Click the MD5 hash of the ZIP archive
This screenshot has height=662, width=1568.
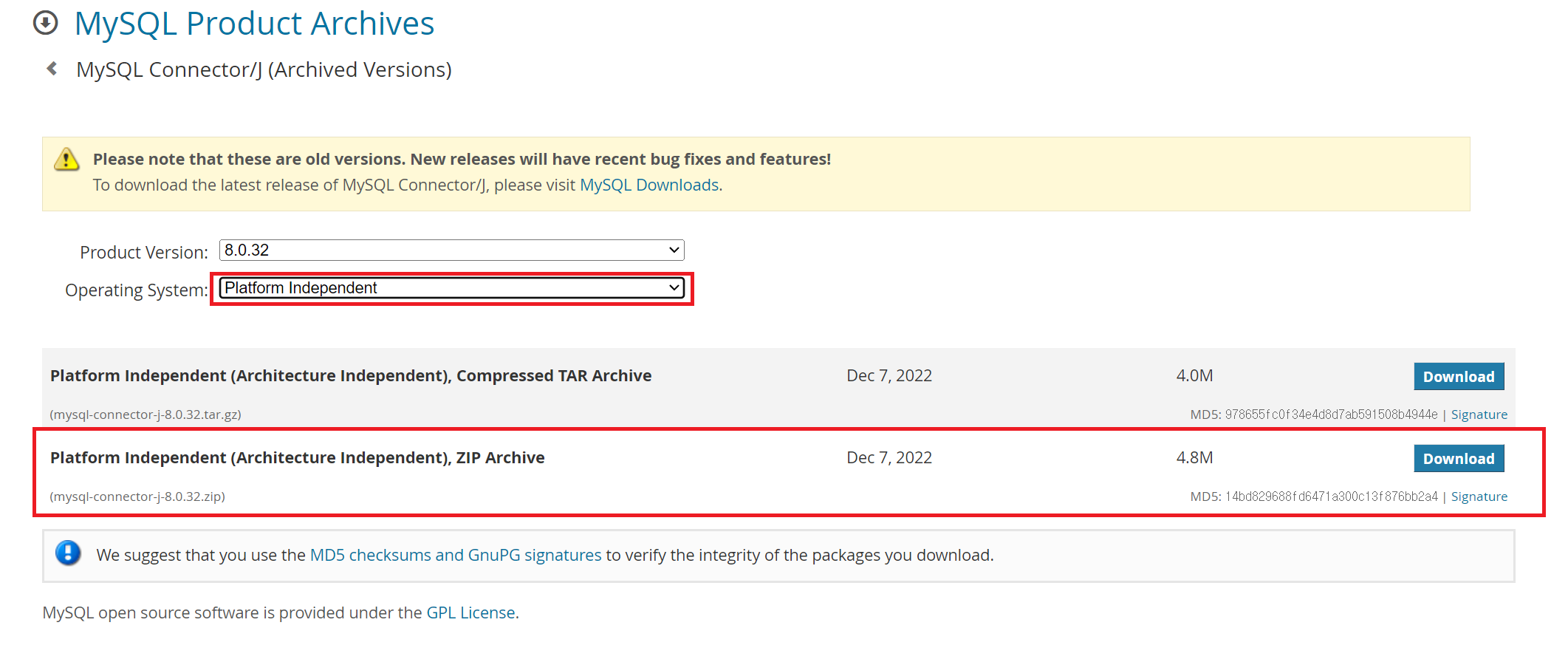click(x=1331, y=496)
